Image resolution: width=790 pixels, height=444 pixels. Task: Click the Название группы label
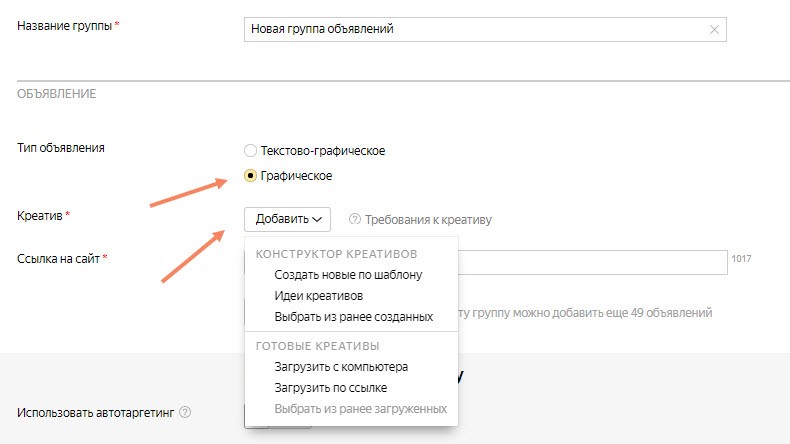65,24
